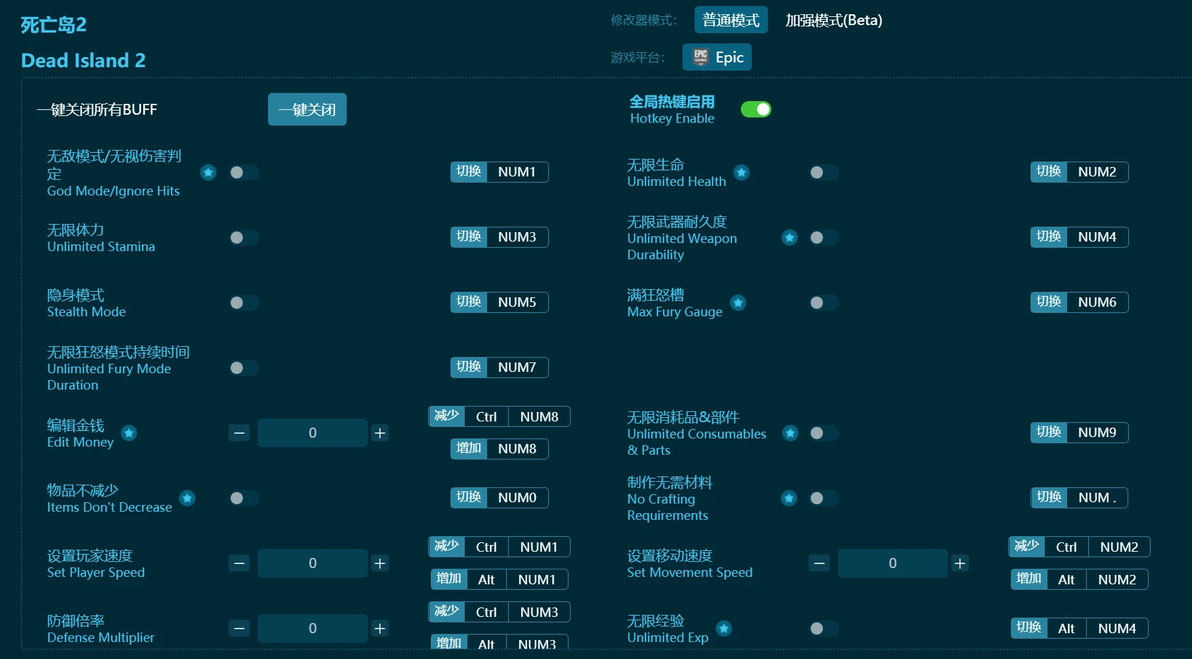Decrease Edit Money value with minus
1192x659 pixels.
(239, 433)
